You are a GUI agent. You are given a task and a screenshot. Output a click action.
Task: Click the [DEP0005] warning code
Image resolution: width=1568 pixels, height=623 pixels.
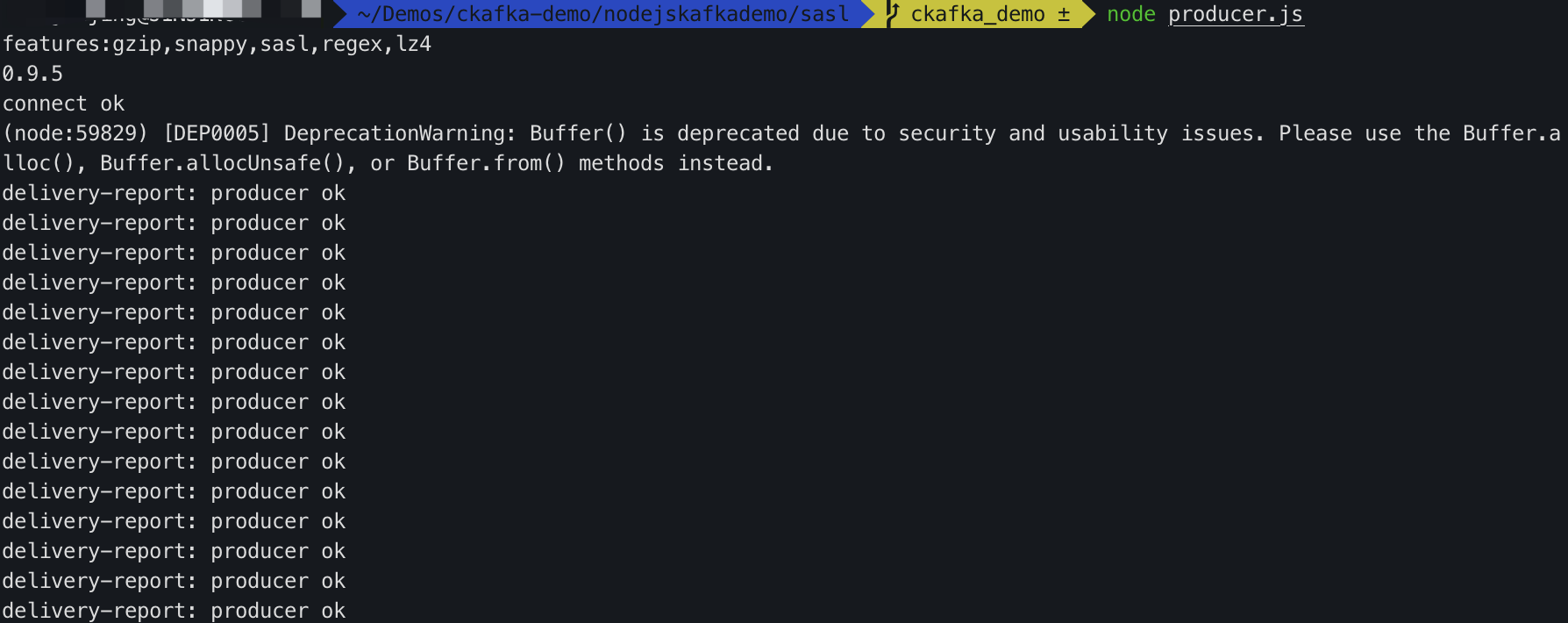217,133
